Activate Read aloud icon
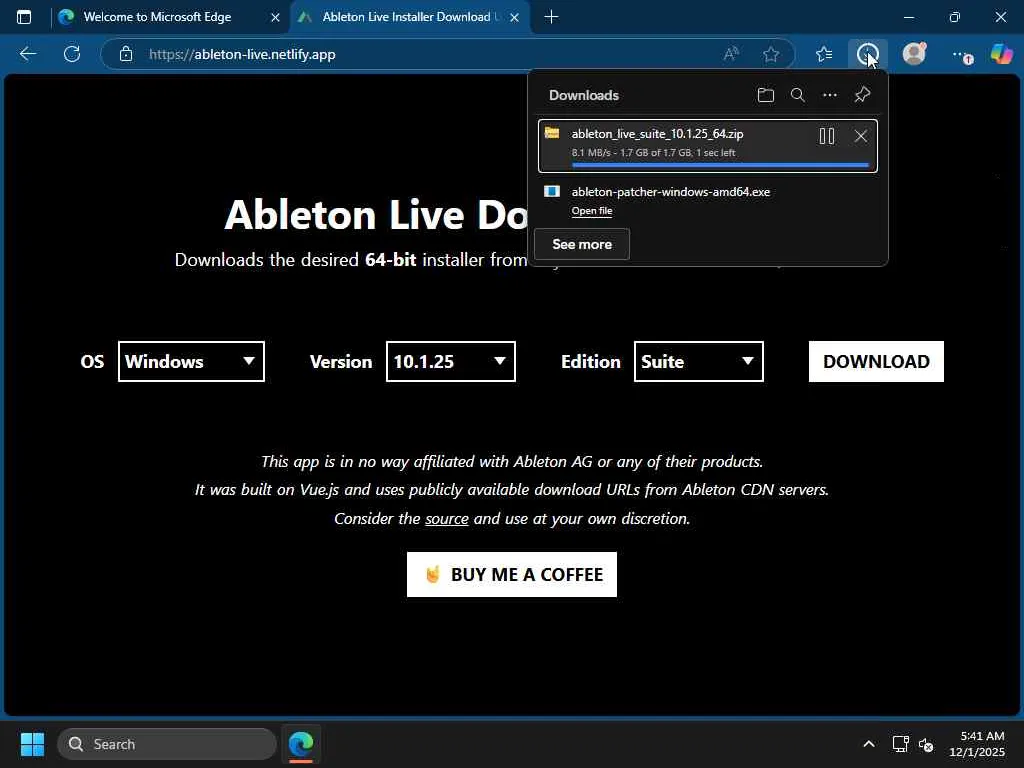Screen dimensions: 1024x768 click(731, 54)
